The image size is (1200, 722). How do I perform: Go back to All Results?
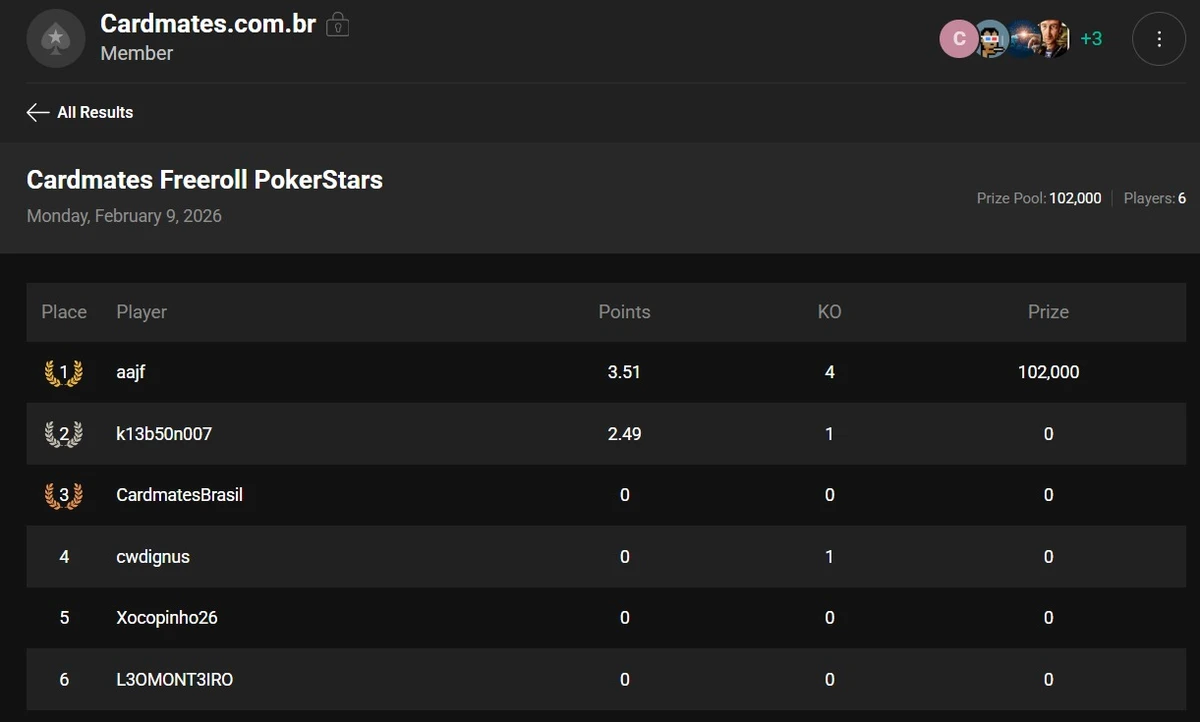click(x=94, y=112)
